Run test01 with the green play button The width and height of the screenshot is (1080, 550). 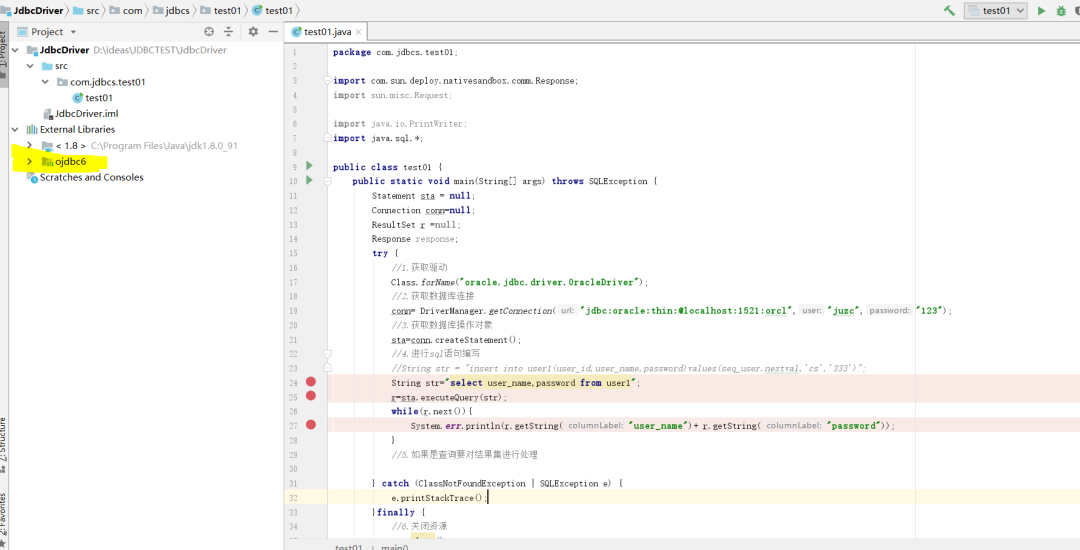tap(1041, 11)
